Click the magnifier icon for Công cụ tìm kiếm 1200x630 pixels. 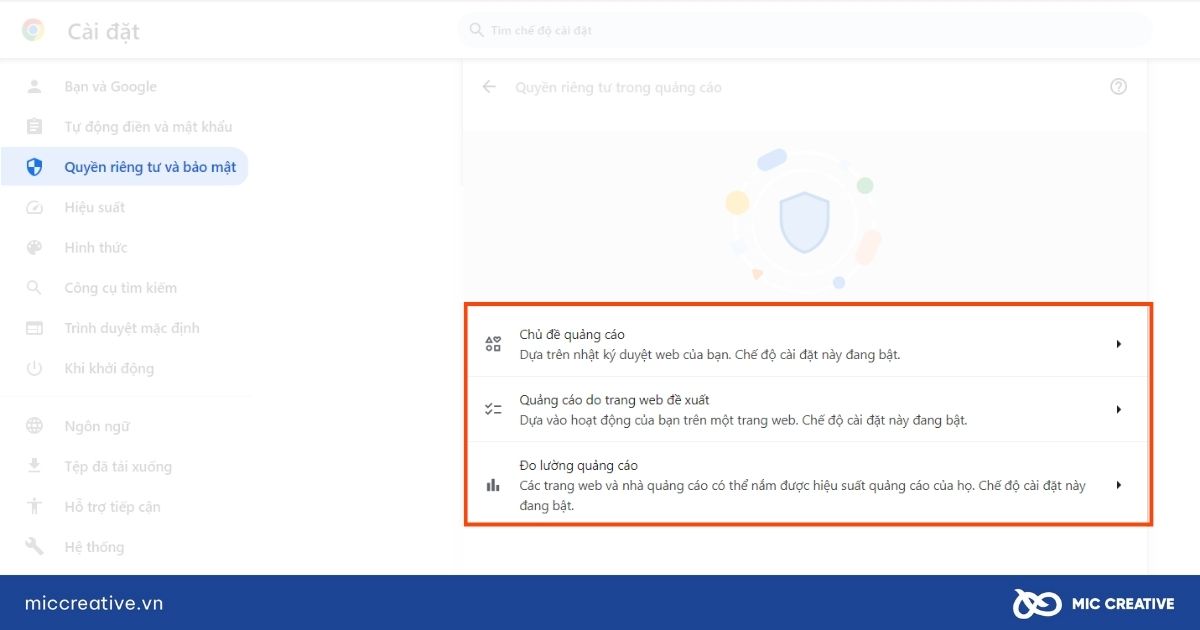[34, 288]
